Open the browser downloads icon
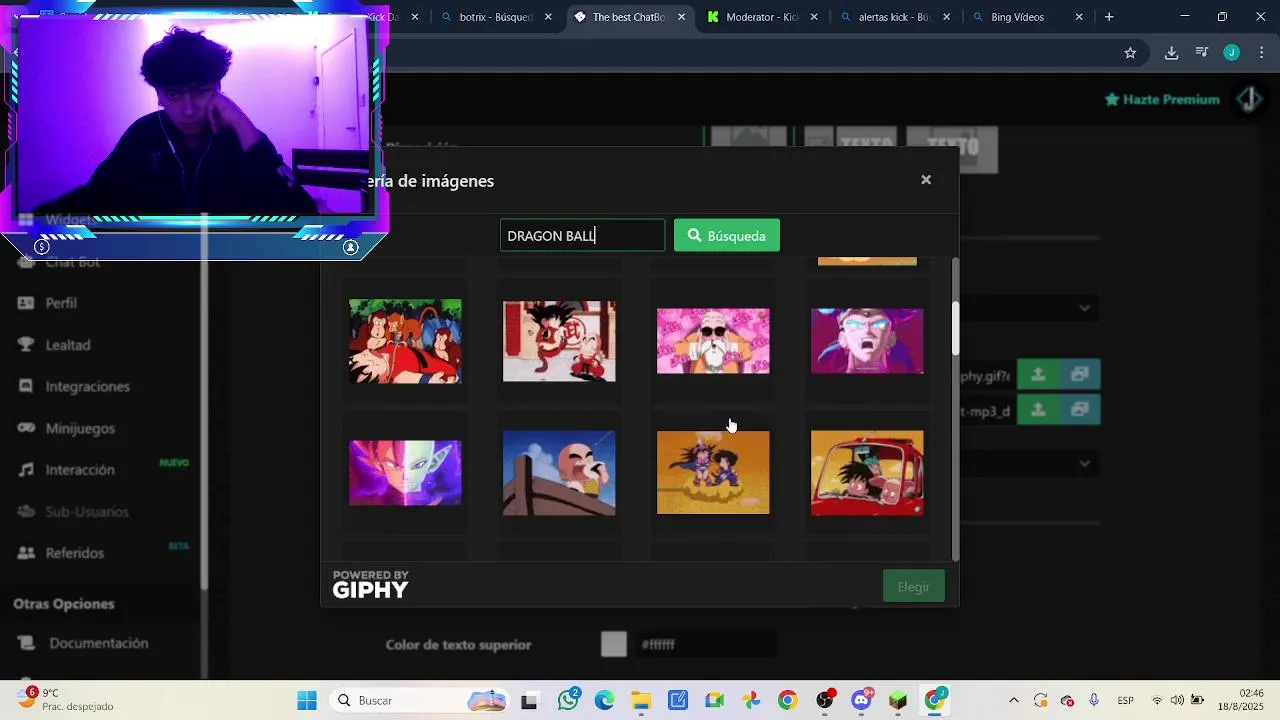1280x720 pixels. click(1171, 53)
